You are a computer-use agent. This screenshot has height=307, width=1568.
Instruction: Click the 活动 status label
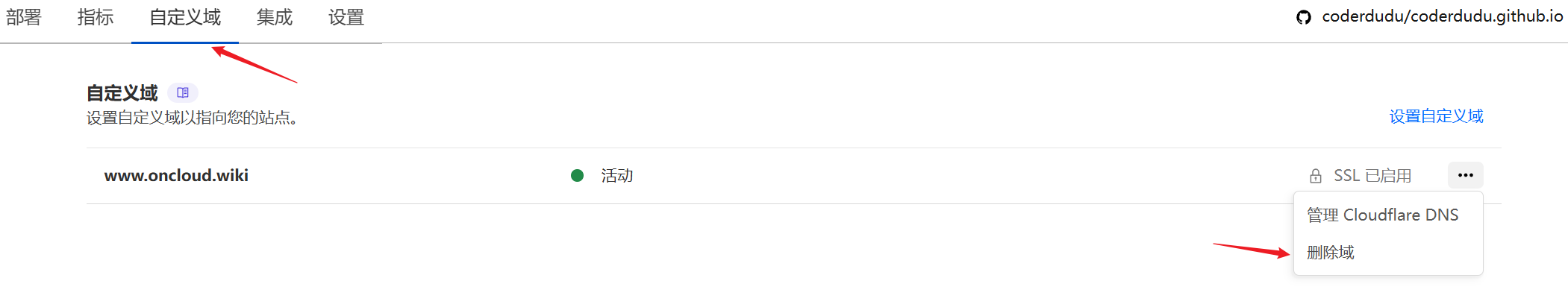click(x=617, y=176)
